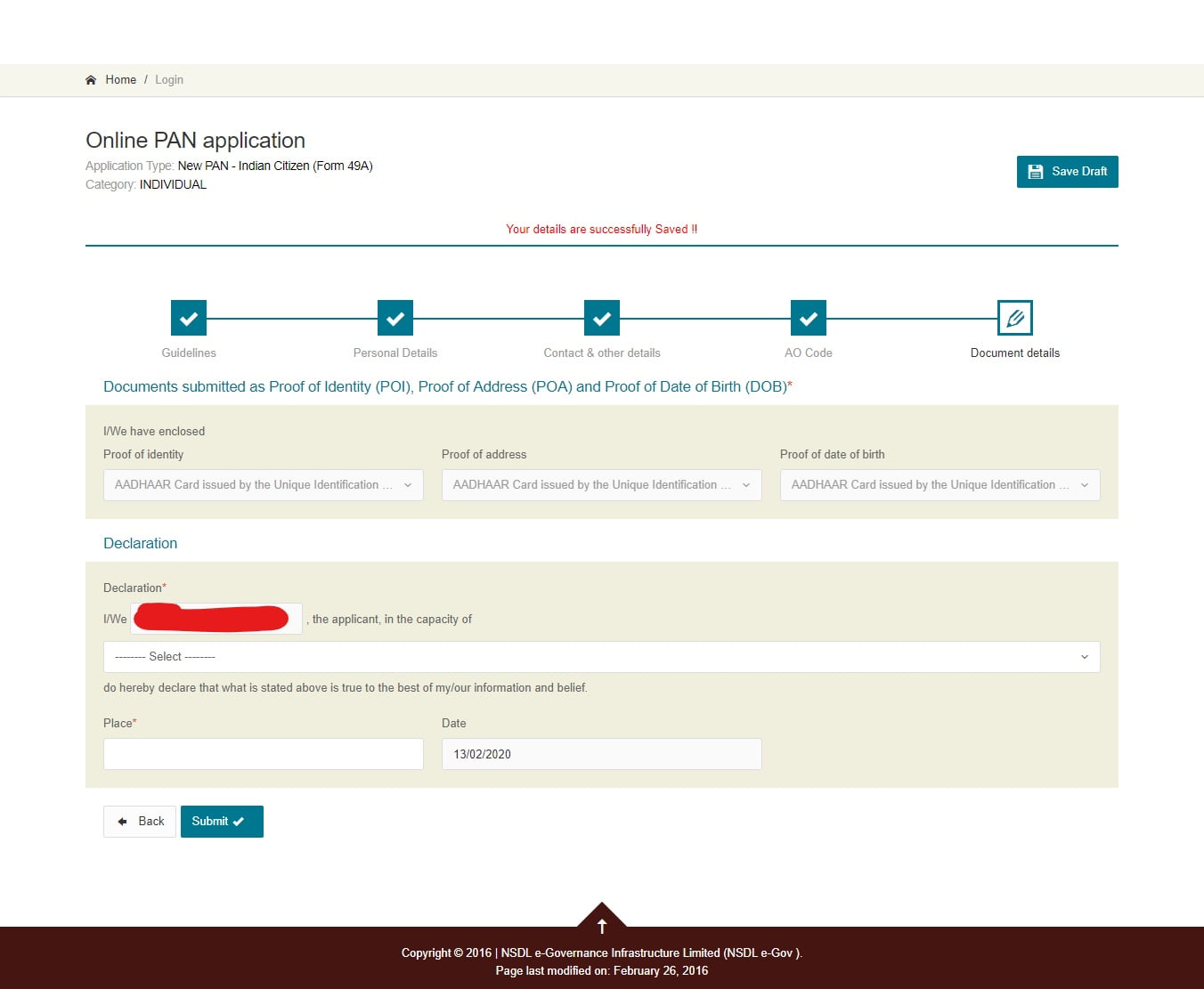Select the Personal Details step icon
The height and width of the screenshot is (989, 1204).
point(395,317)
